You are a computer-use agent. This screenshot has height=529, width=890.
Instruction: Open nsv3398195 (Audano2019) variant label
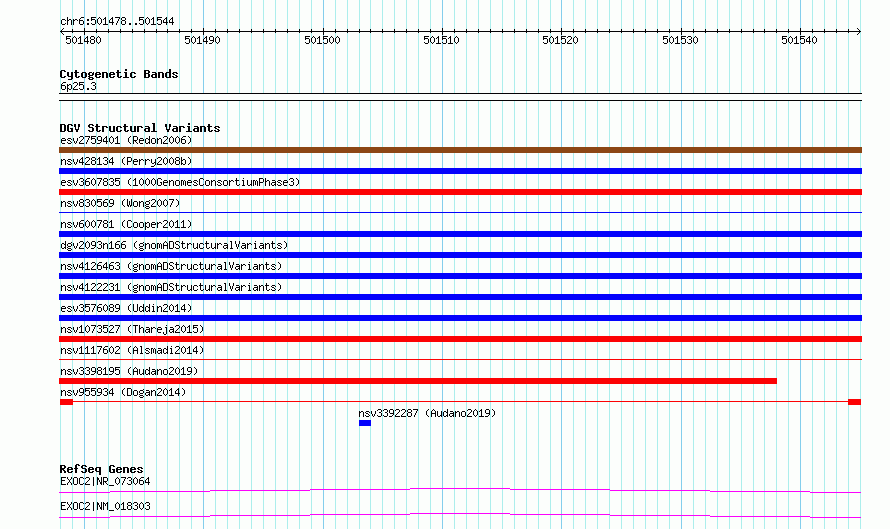[x=129, y=371]
